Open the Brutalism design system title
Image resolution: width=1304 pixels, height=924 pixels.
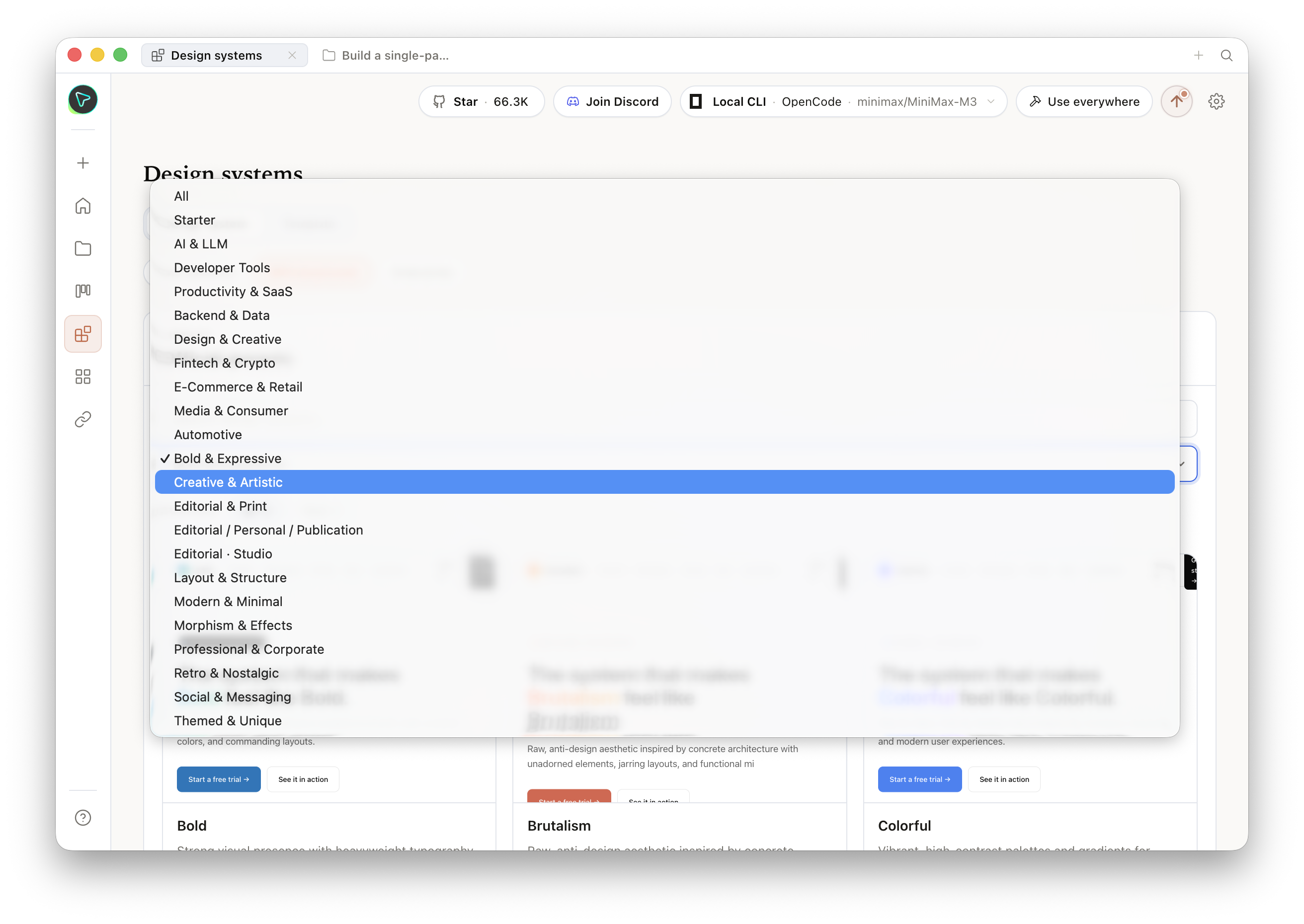pos(559,826)
